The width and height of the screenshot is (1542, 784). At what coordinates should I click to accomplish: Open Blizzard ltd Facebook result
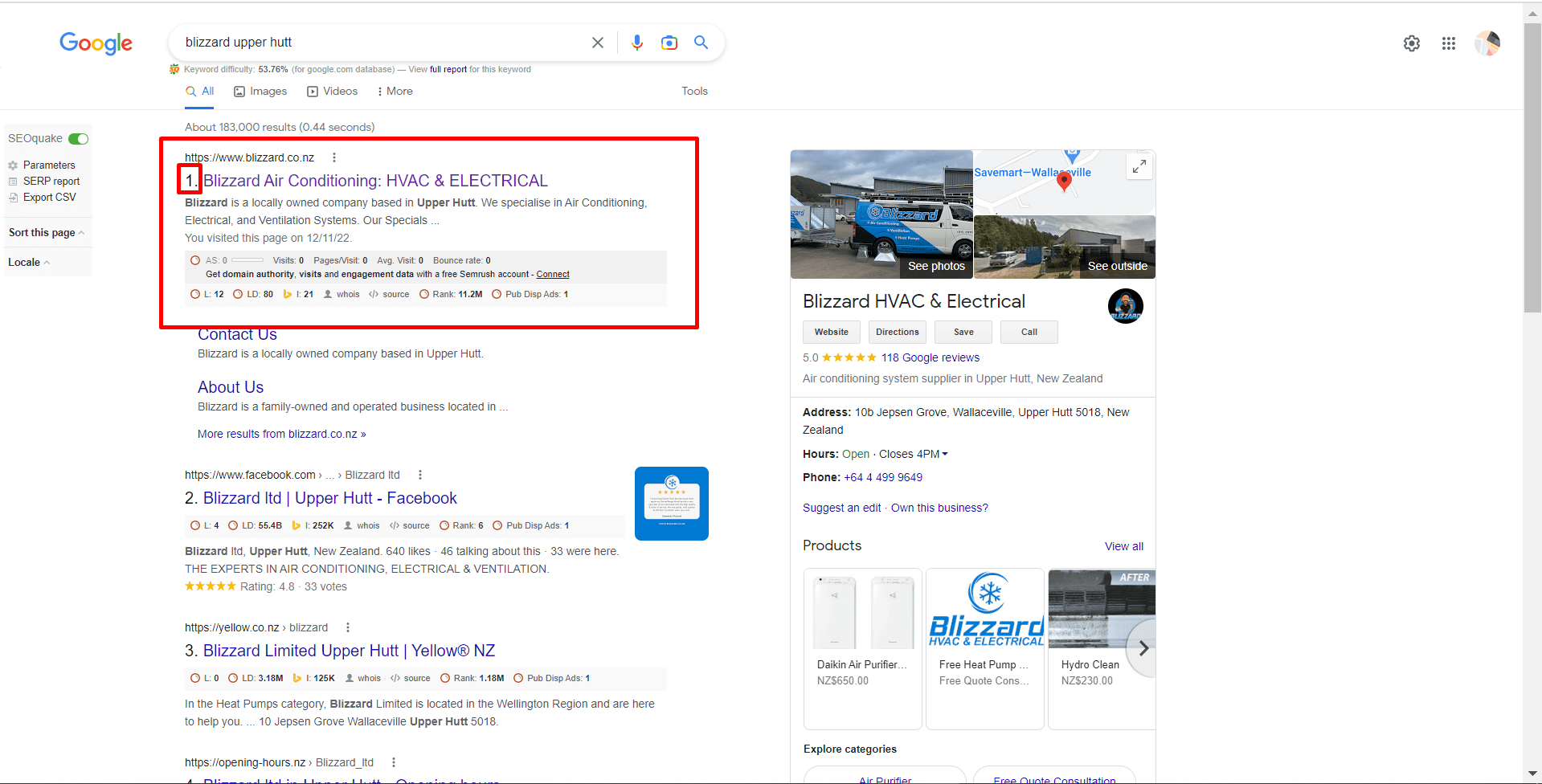pyautogui.click(x=329, y=498)
